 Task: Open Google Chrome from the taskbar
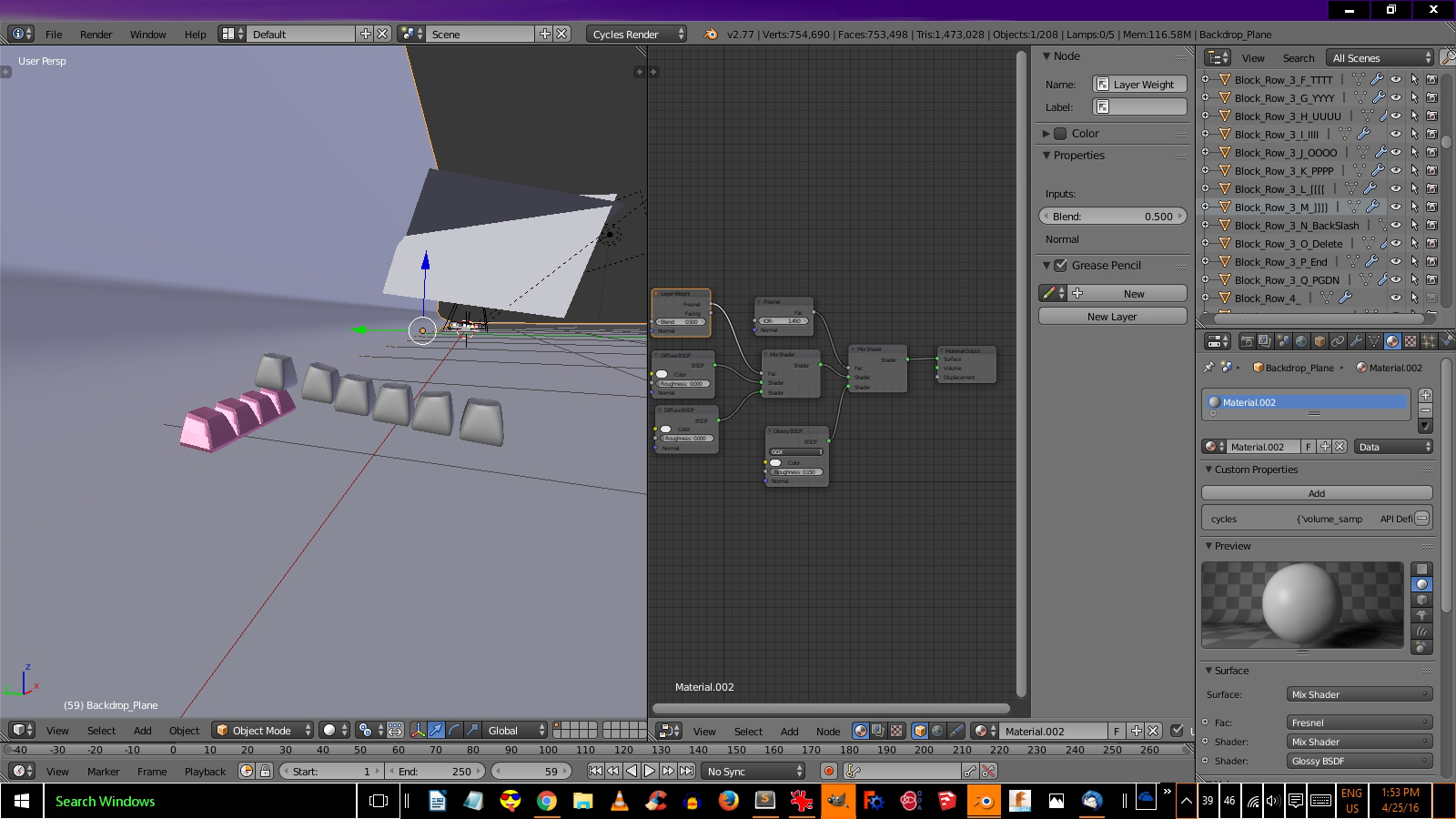547,801
